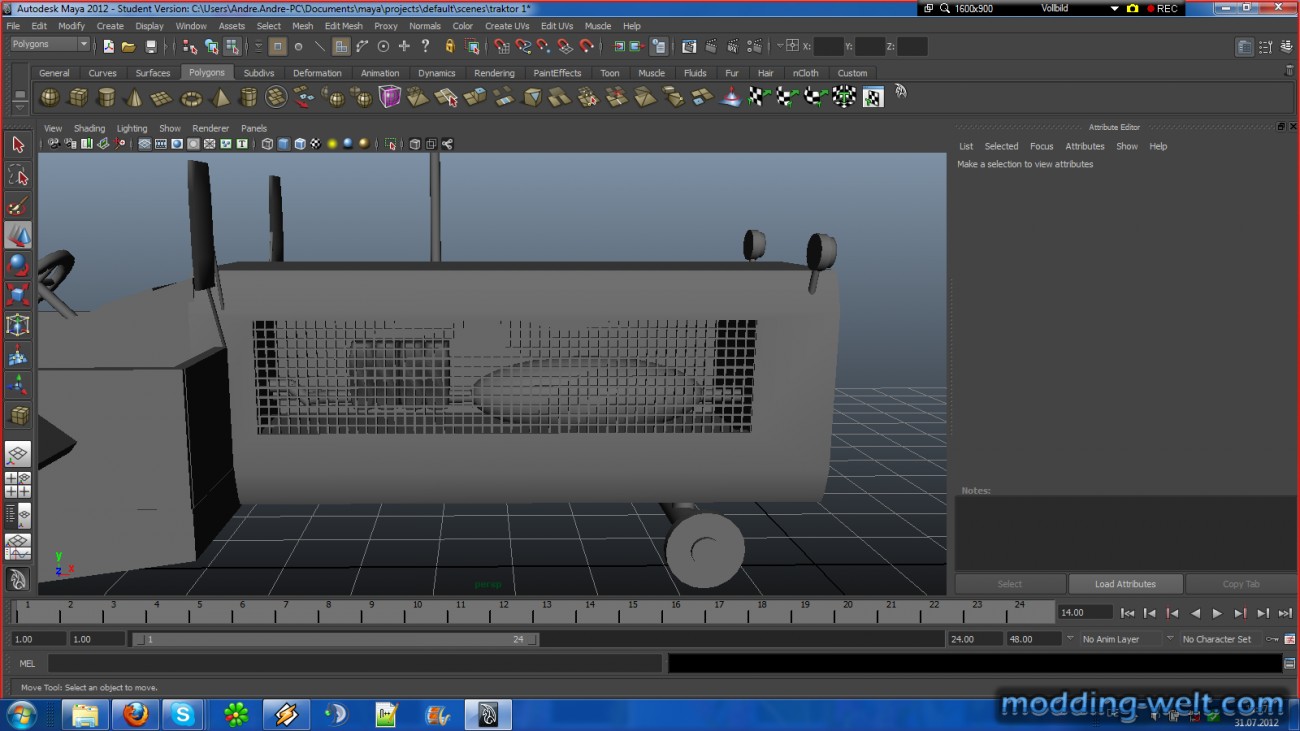Screen dimensions: 1300x731
Task: Click the time range slider bar
Action: (x=336, y=639)
